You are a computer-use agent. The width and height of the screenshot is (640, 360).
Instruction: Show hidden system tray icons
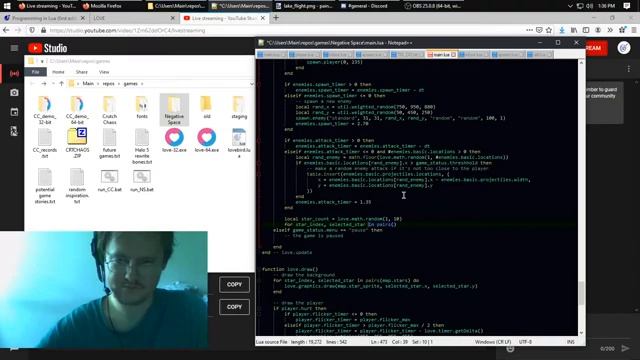click(570, 6)
